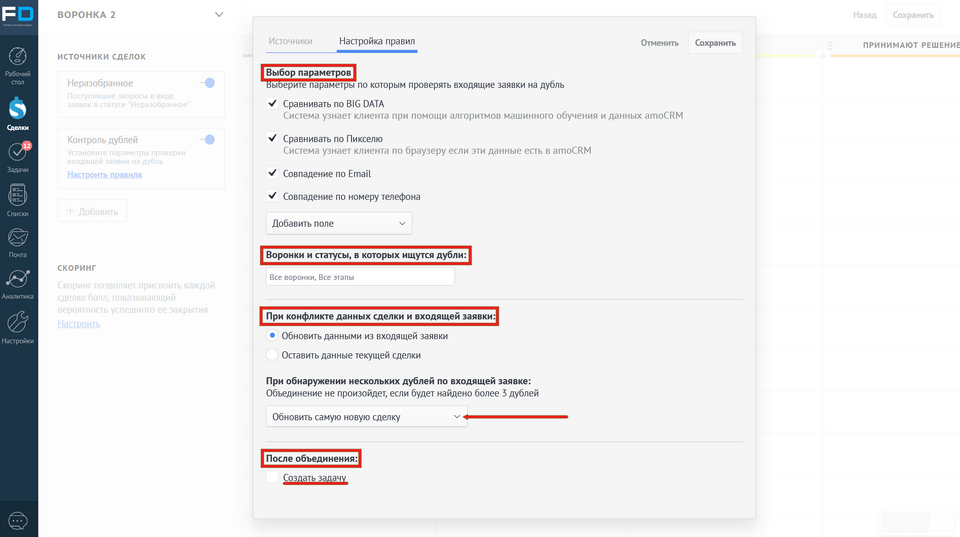Open the Почта mail icon
Image resolution: width=960 pixels, height=537 pixels.
(18, 238)
